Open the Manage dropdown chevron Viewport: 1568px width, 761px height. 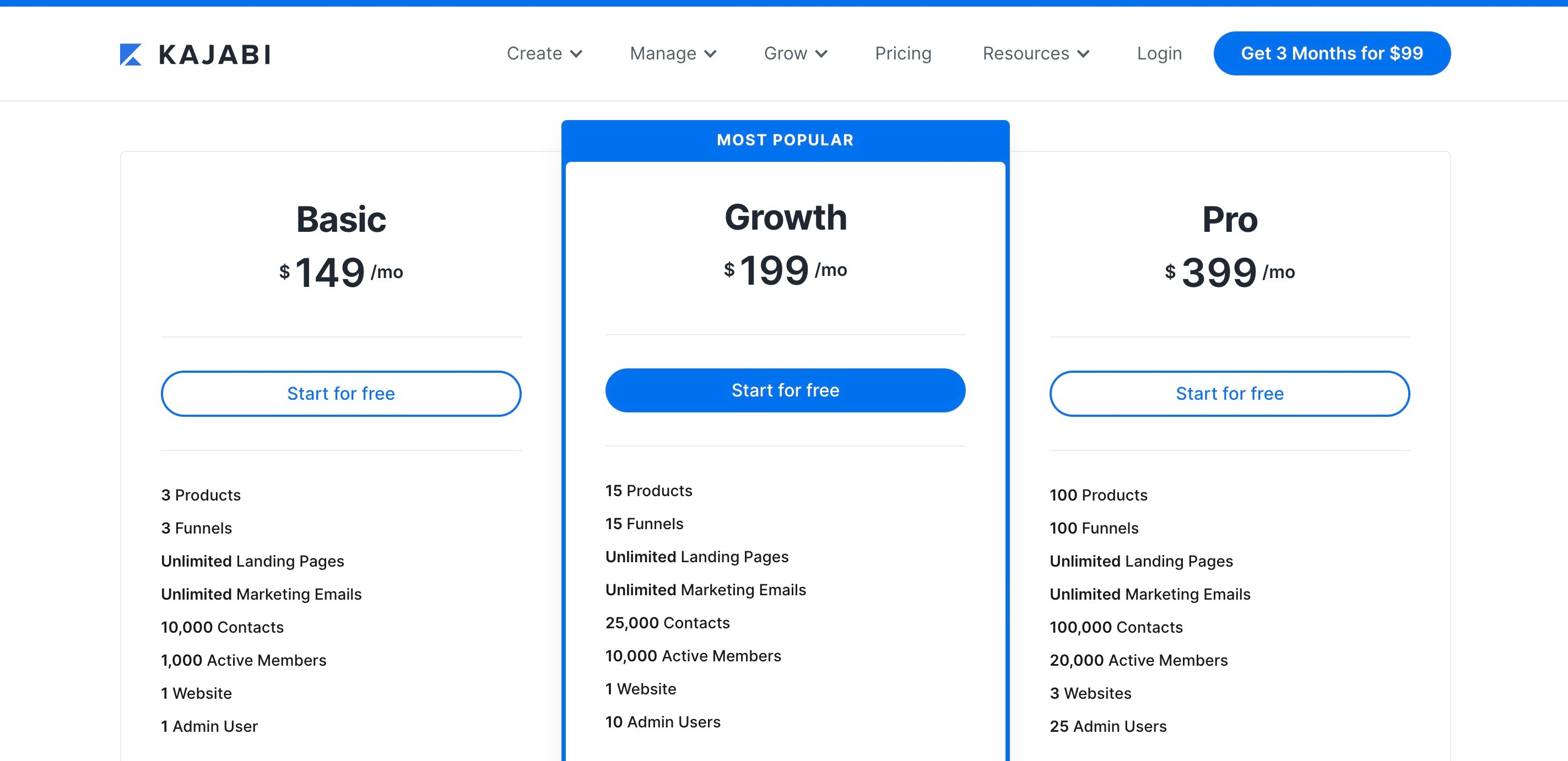[710, 54]
